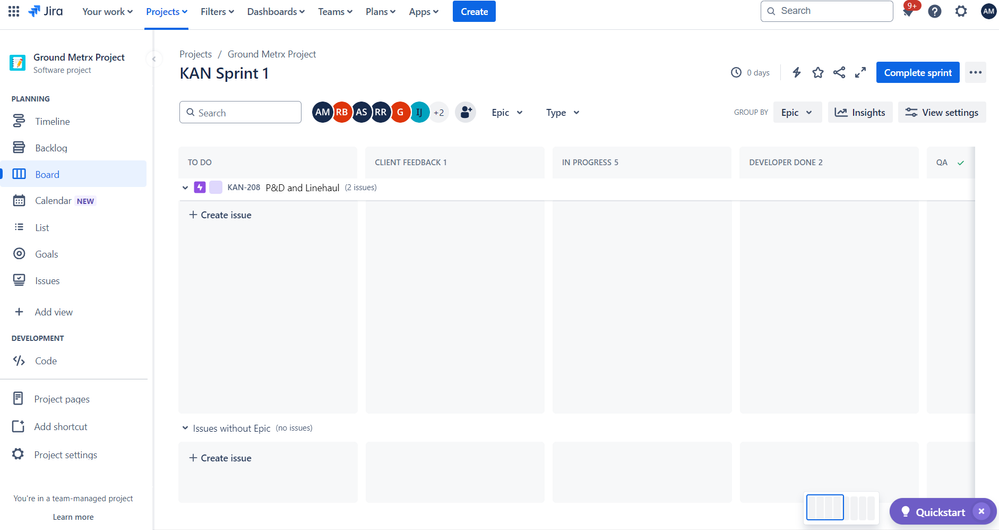Open Insights
Image resolution: width=999 pixels, height=530 pixels.
(860, 112)
